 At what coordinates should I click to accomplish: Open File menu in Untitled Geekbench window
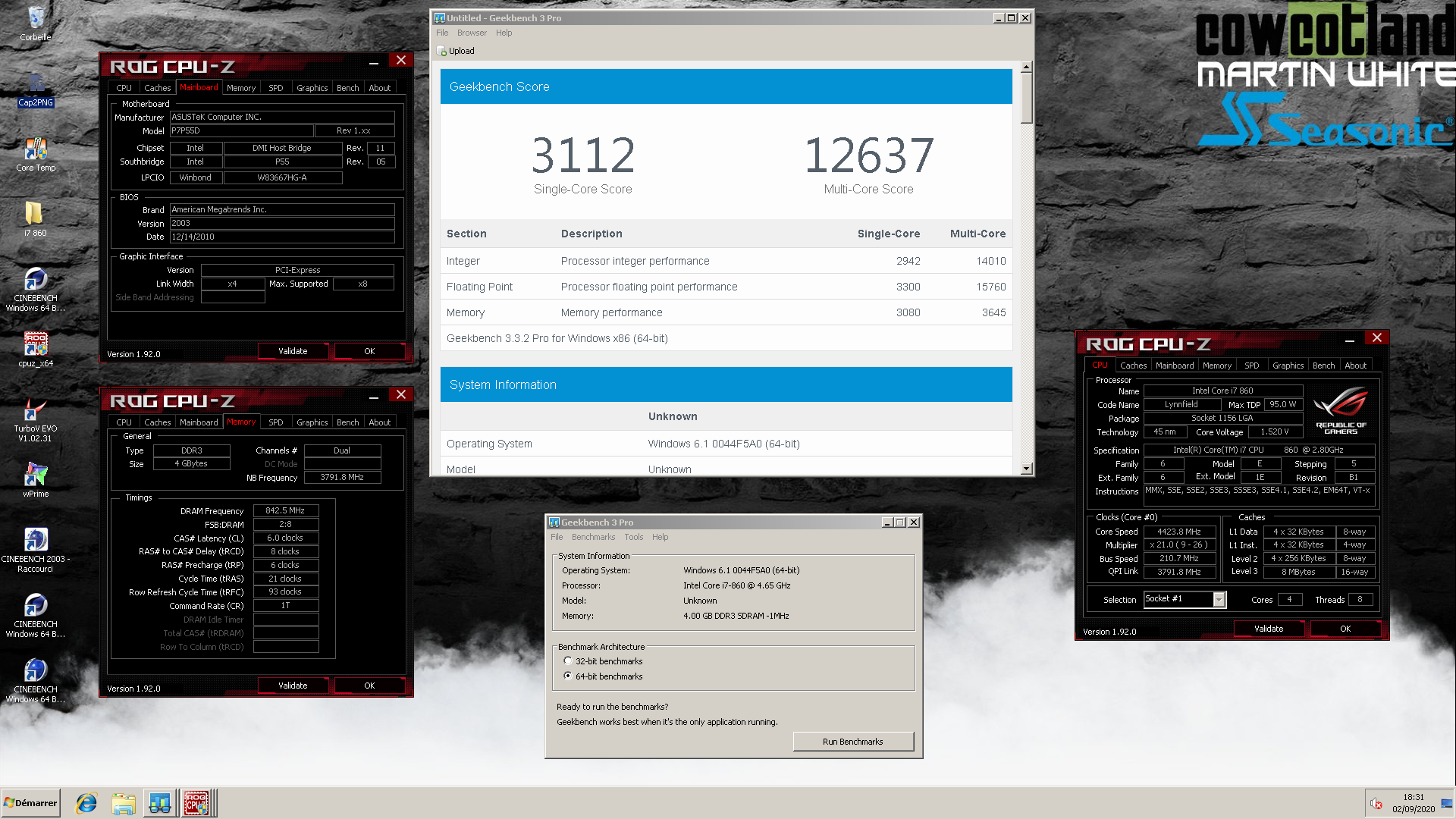pos(442,33)
